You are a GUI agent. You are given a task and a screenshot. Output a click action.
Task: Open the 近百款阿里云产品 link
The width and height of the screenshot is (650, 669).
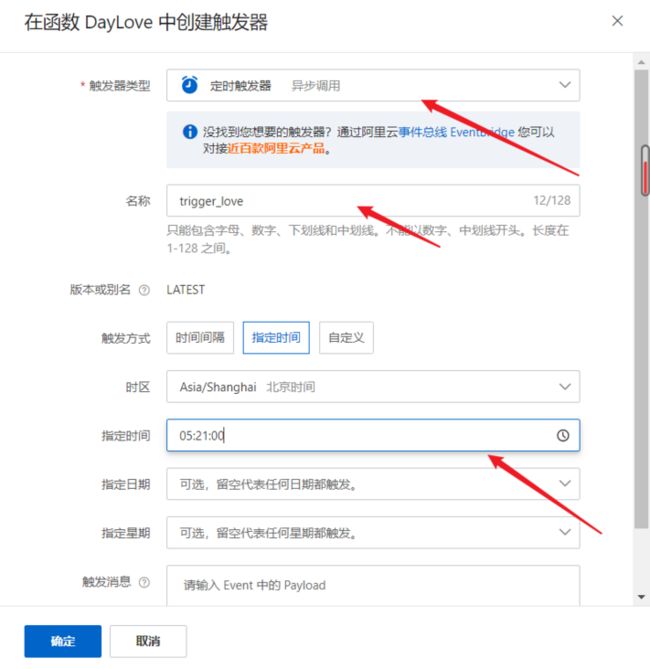point(276,148)
